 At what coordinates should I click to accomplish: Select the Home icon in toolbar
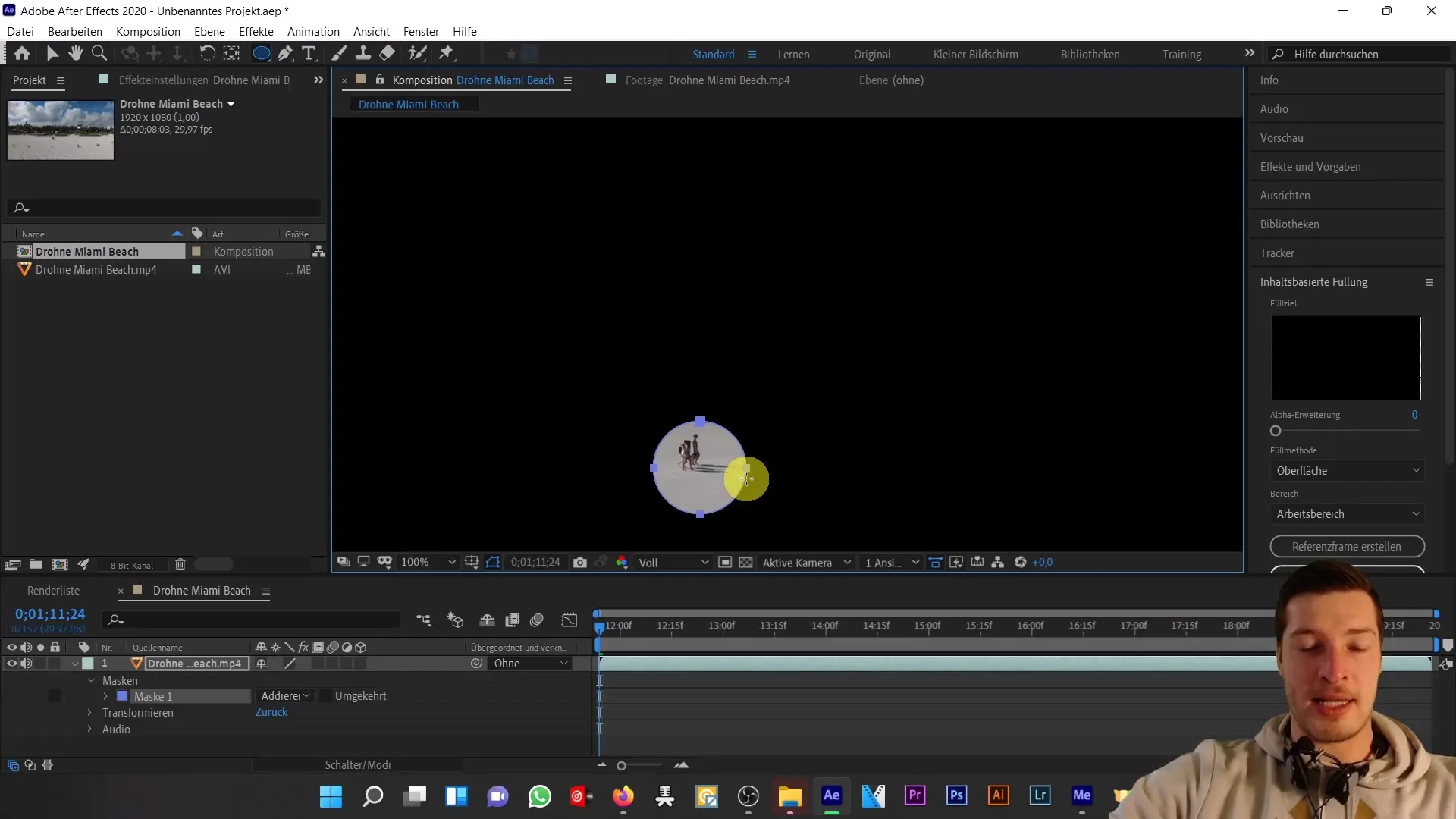click(x=22, y=53)
